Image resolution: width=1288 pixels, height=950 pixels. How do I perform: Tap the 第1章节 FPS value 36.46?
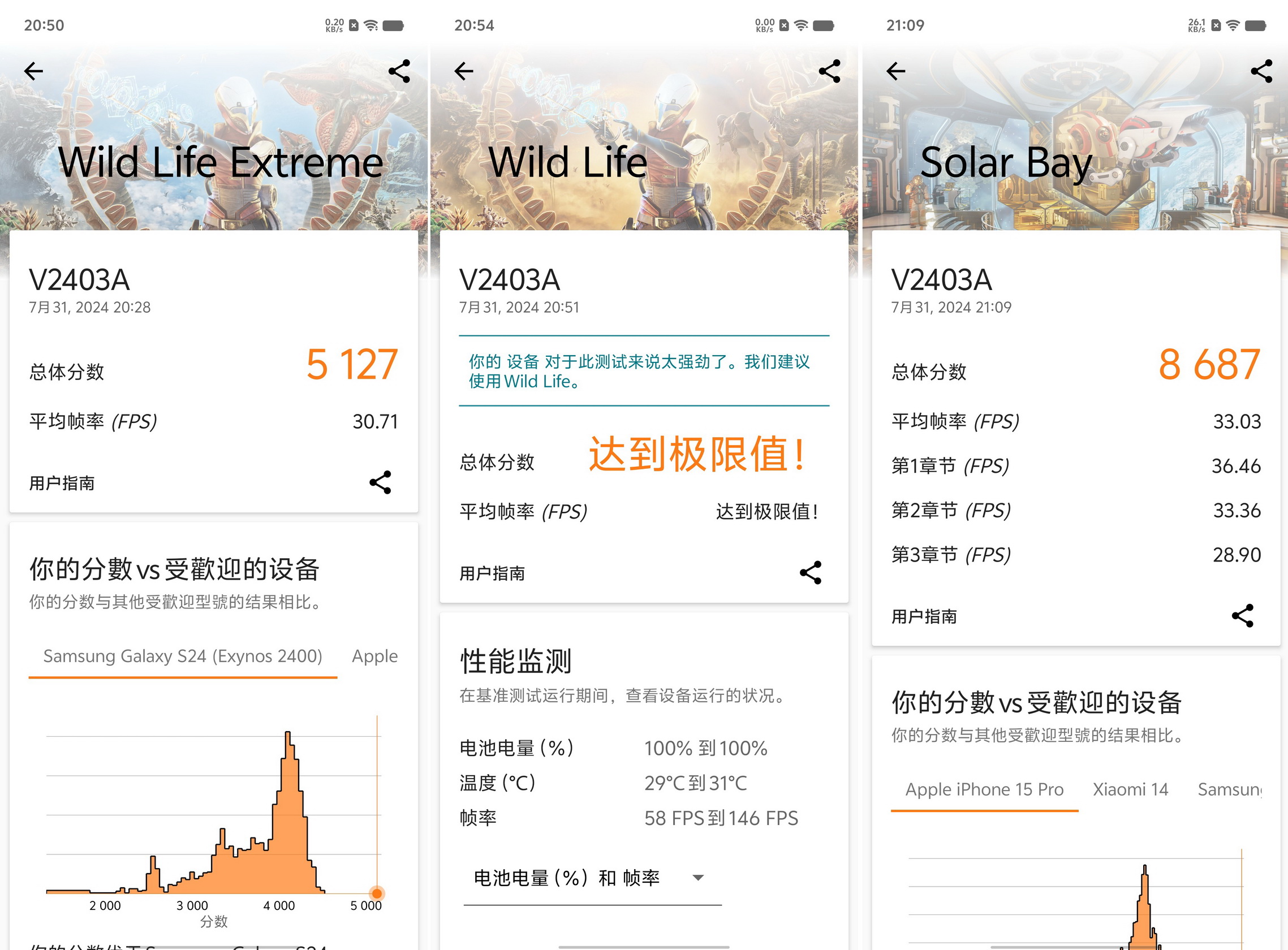[x=1236, y=466]
